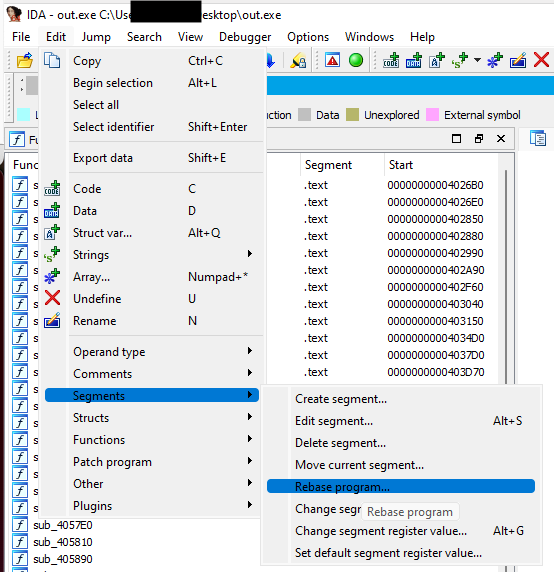Viewport: 554px width, 572px height.
Task: Open the Debugger menu
Action: pos(245,37)
